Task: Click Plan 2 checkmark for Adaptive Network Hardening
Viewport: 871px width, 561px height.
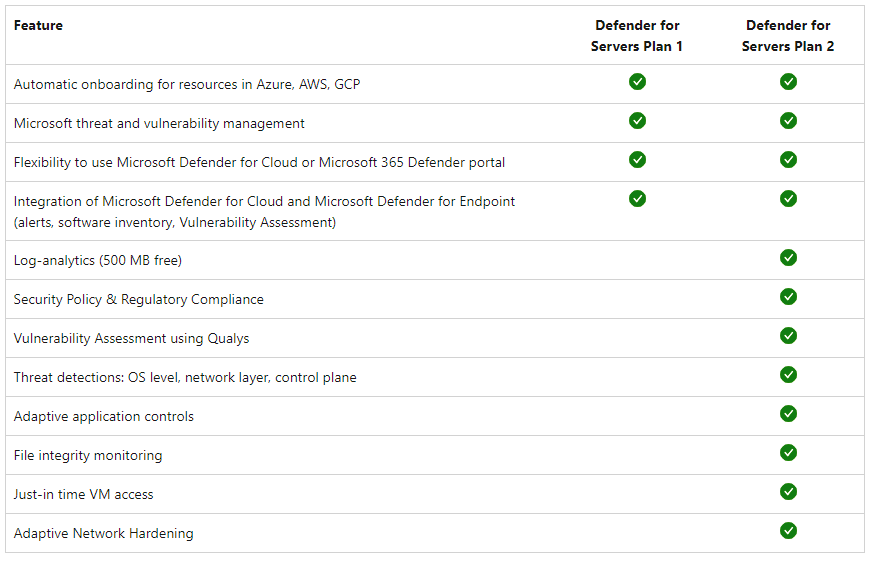Action: (x=788, y=531)
